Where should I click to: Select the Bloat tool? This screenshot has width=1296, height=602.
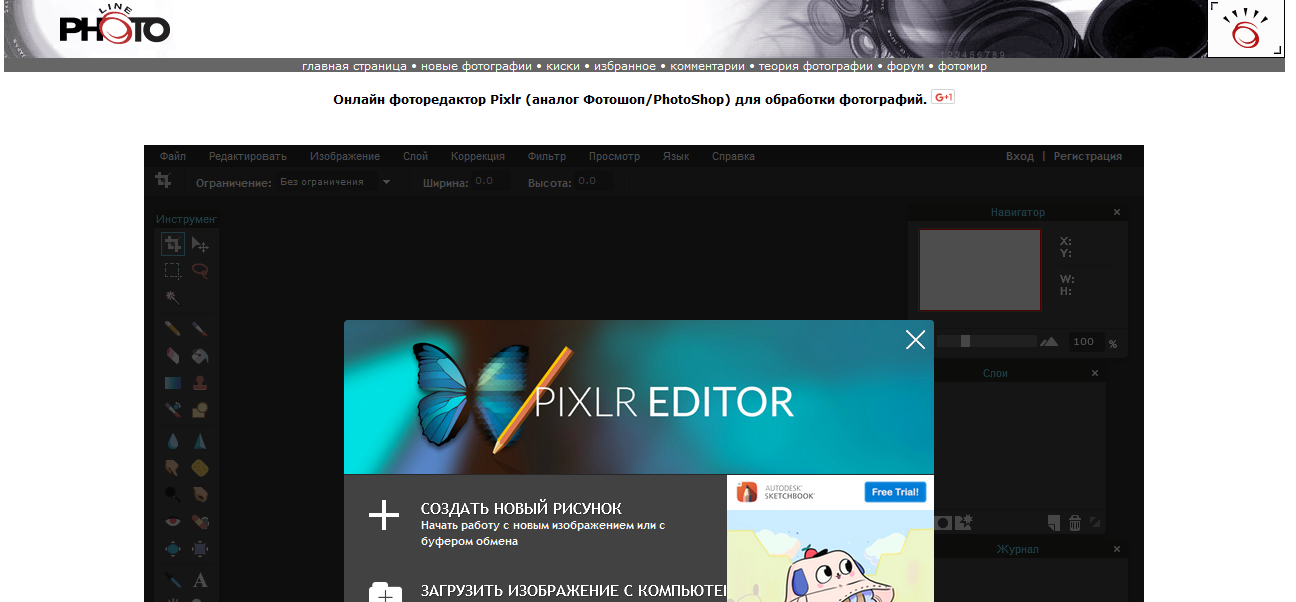point(173,549)
